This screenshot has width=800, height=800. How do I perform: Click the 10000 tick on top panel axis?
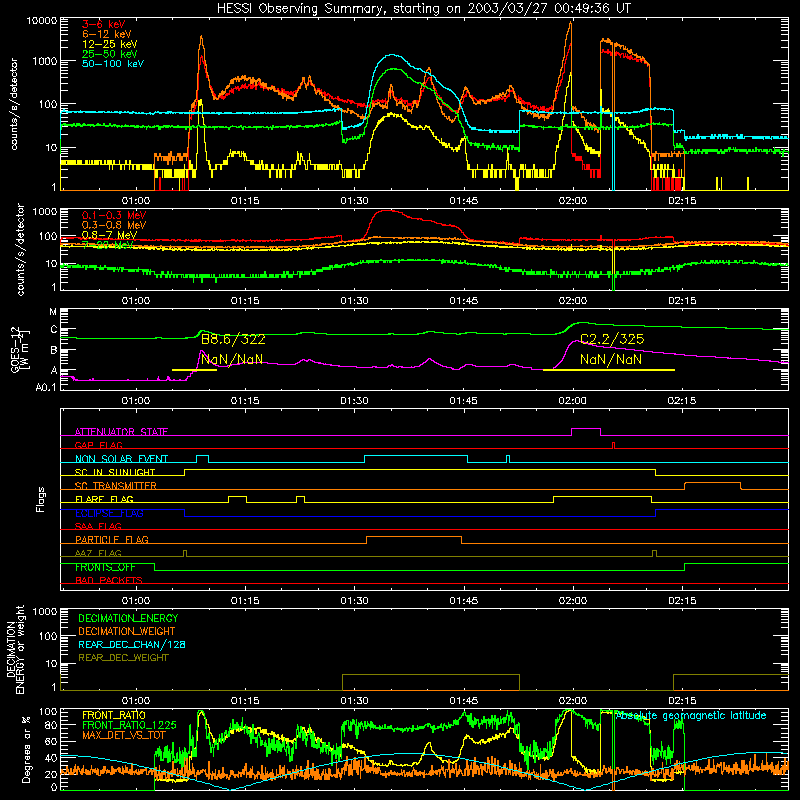pos(42,21)
